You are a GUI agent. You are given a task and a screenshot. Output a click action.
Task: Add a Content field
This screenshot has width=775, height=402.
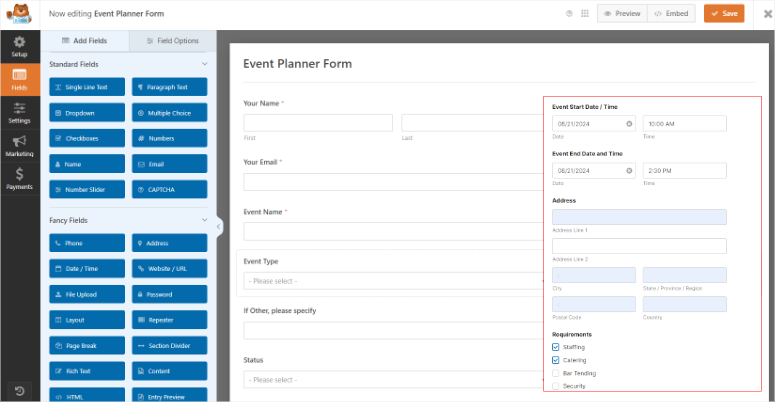(170, 371)
